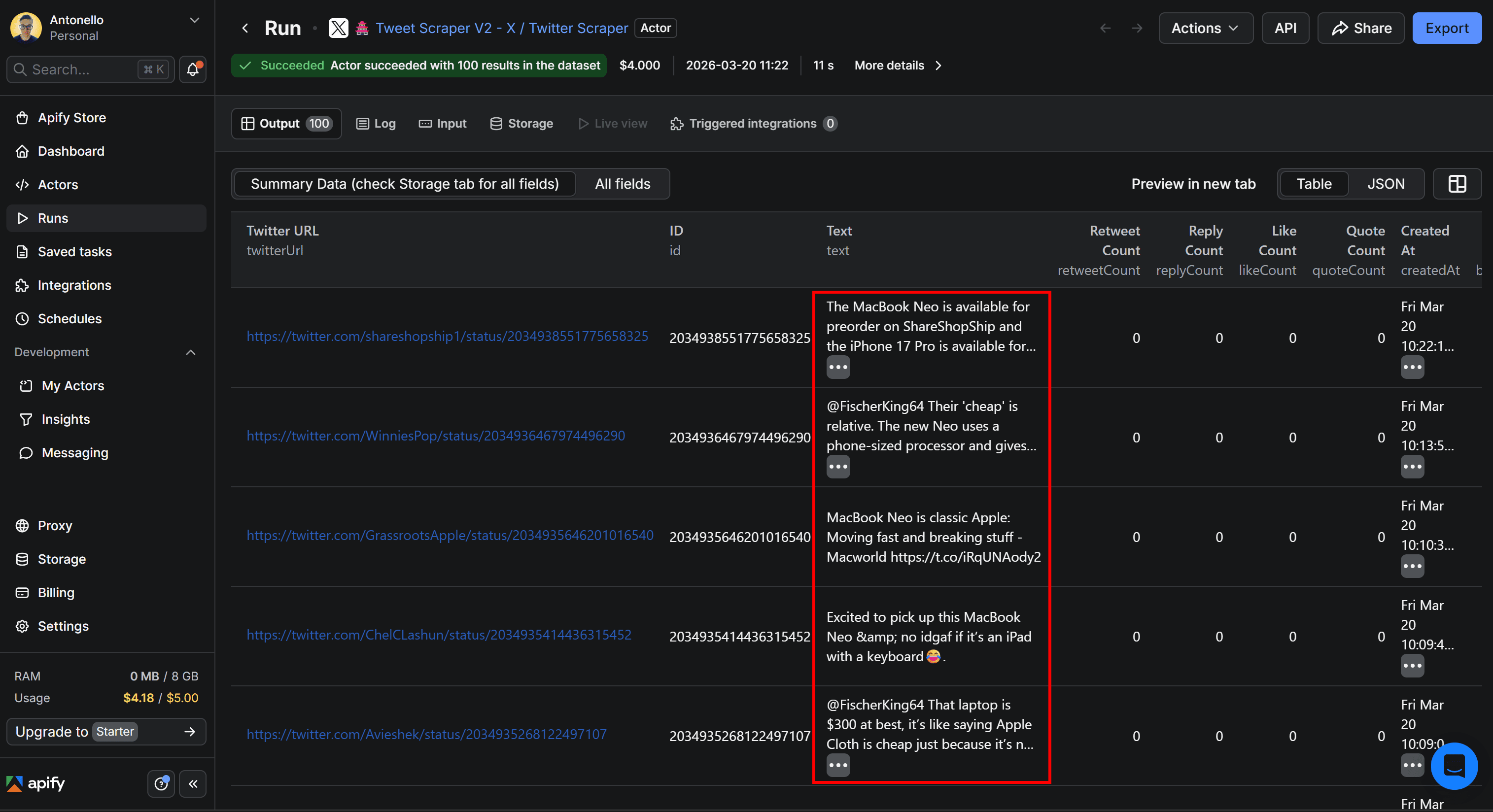Open the shareshopship1 tweet URL link
Screen dimensions: 1493x812
(447, 336)
